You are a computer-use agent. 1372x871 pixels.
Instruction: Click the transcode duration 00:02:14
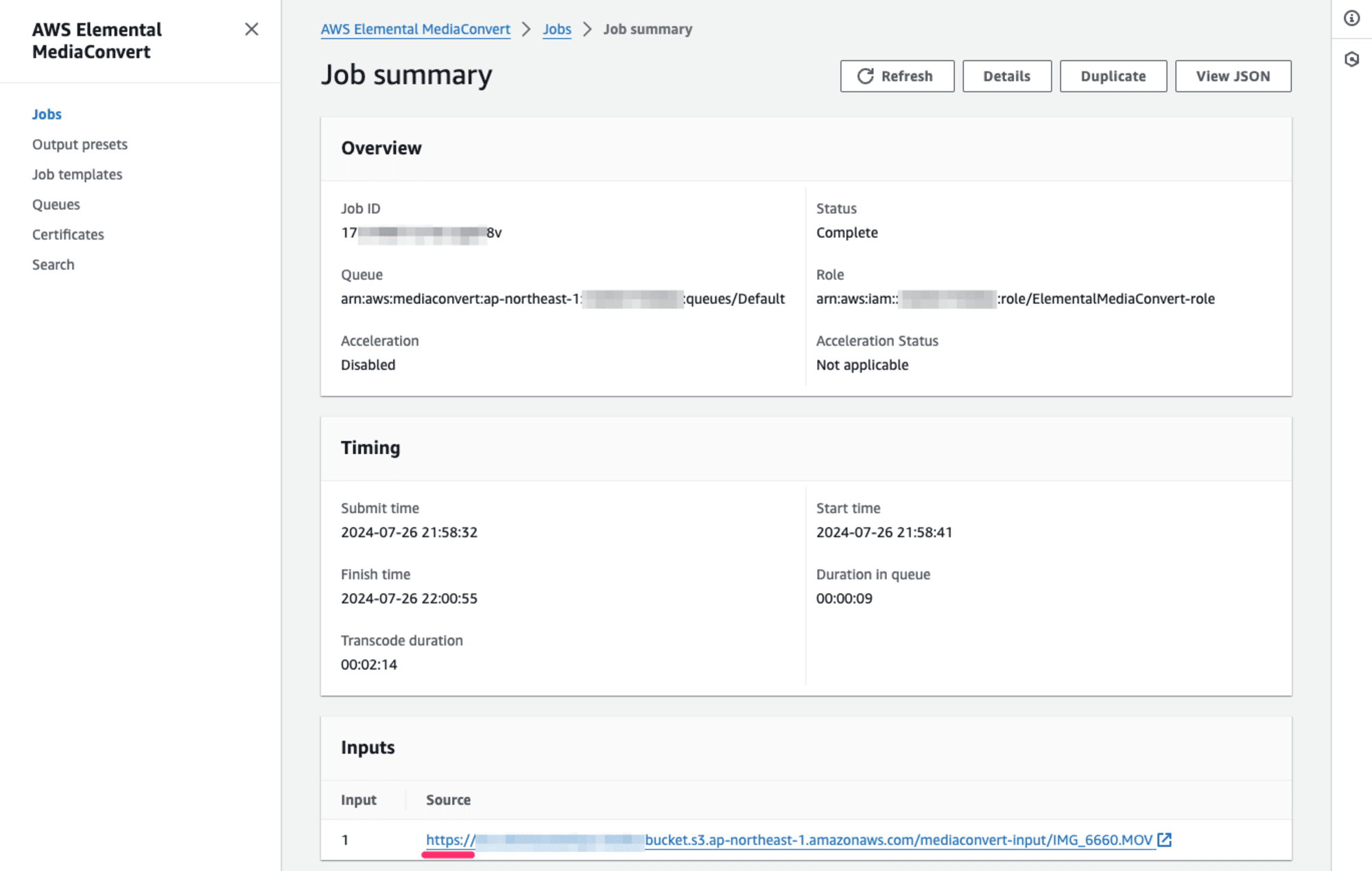pyautogui.click(x=368, y=665)
